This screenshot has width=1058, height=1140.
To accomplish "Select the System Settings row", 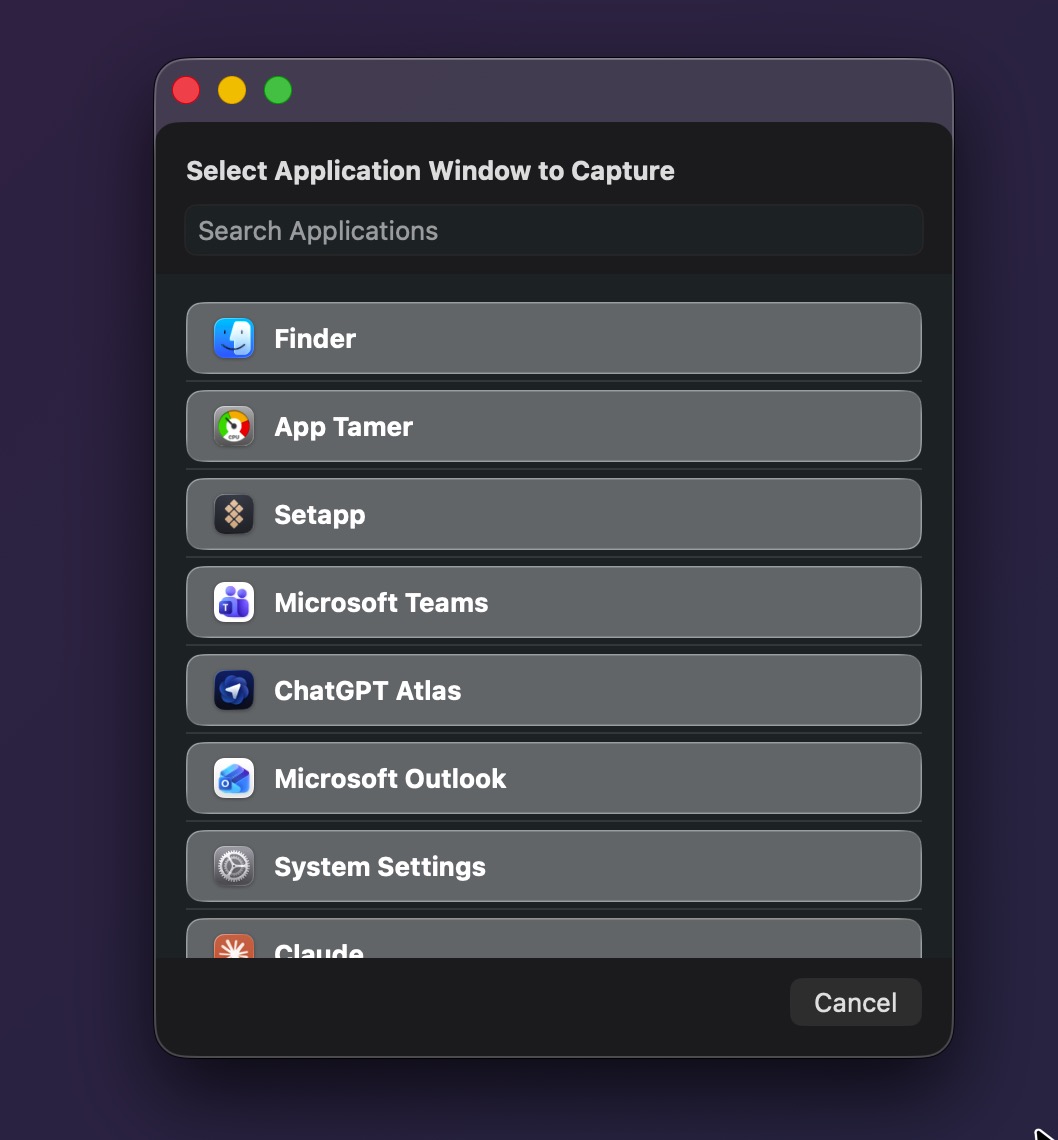I will click(553, 866).
